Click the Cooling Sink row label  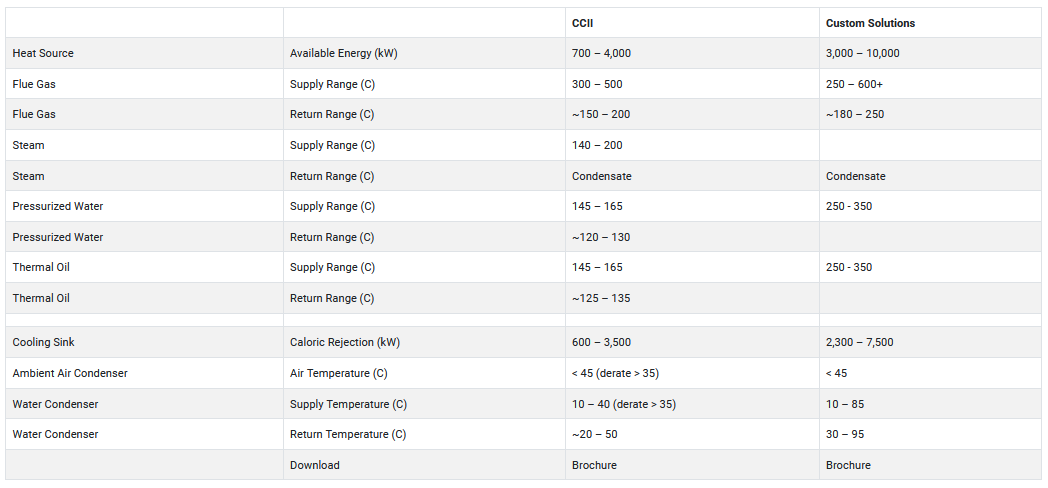point(42,342)
